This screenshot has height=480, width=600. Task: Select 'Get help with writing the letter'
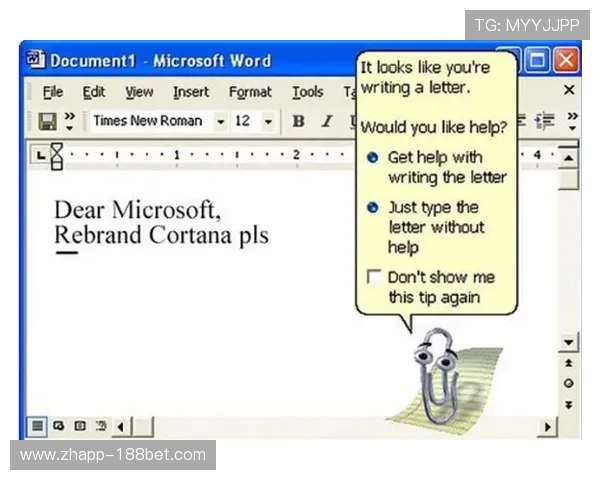point(372,157)
